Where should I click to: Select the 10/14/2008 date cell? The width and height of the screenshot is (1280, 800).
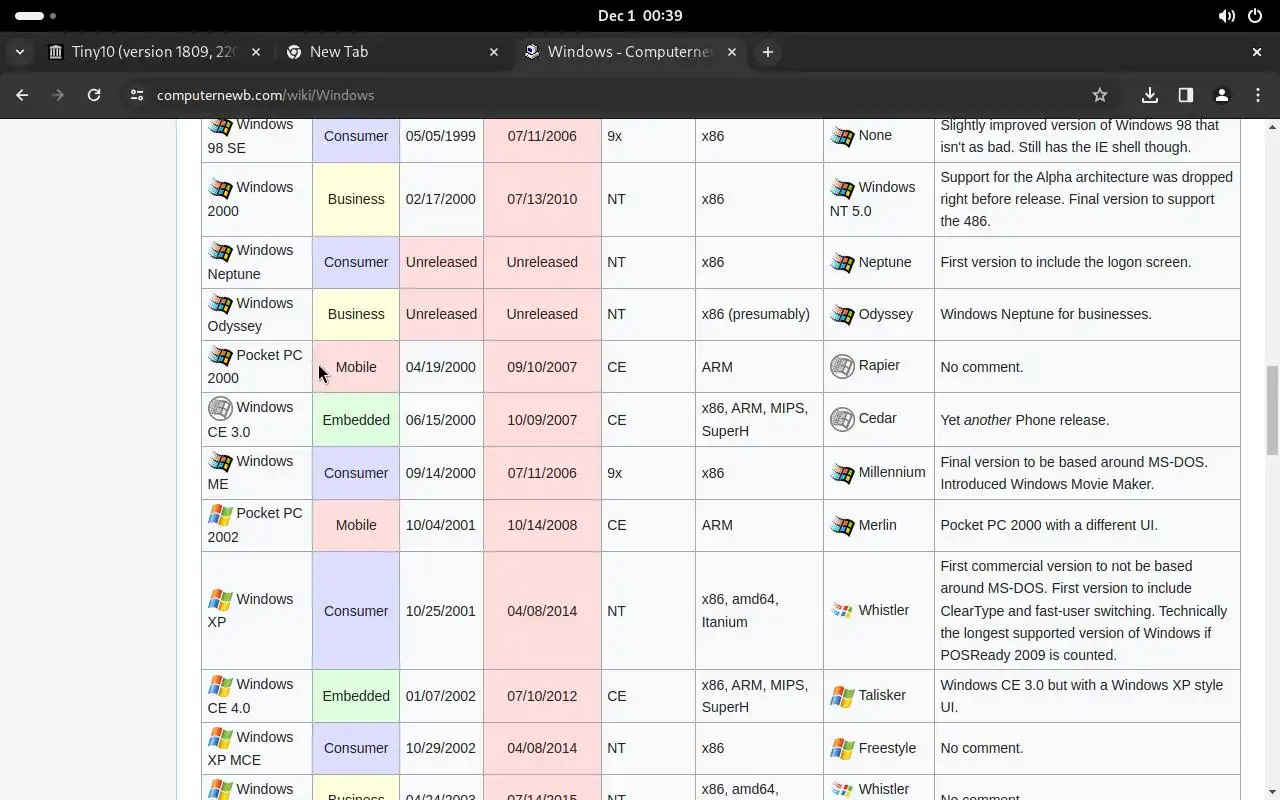[542, 525]
